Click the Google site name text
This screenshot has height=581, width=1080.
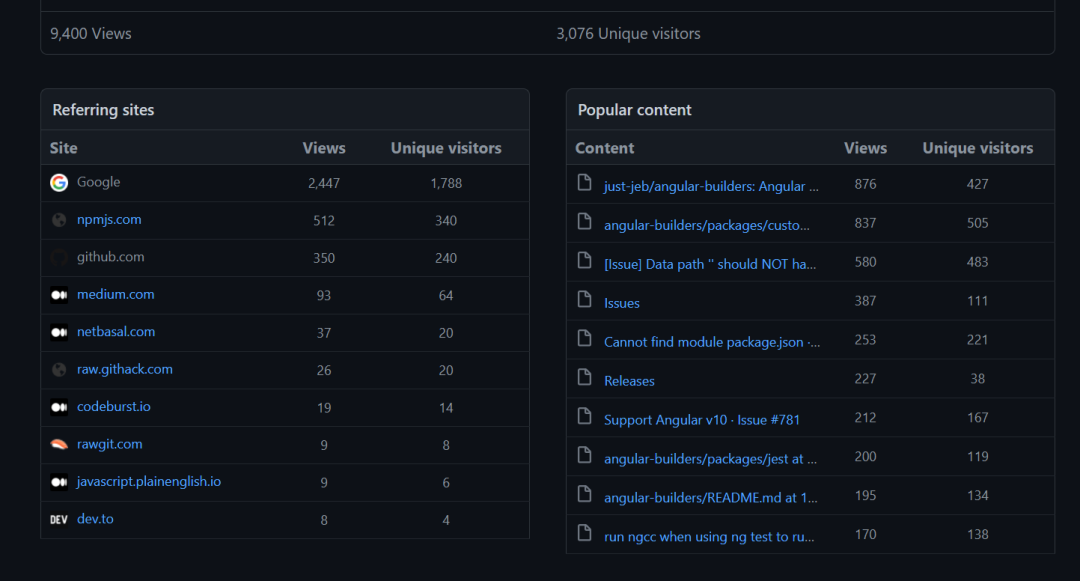[98, 182]
